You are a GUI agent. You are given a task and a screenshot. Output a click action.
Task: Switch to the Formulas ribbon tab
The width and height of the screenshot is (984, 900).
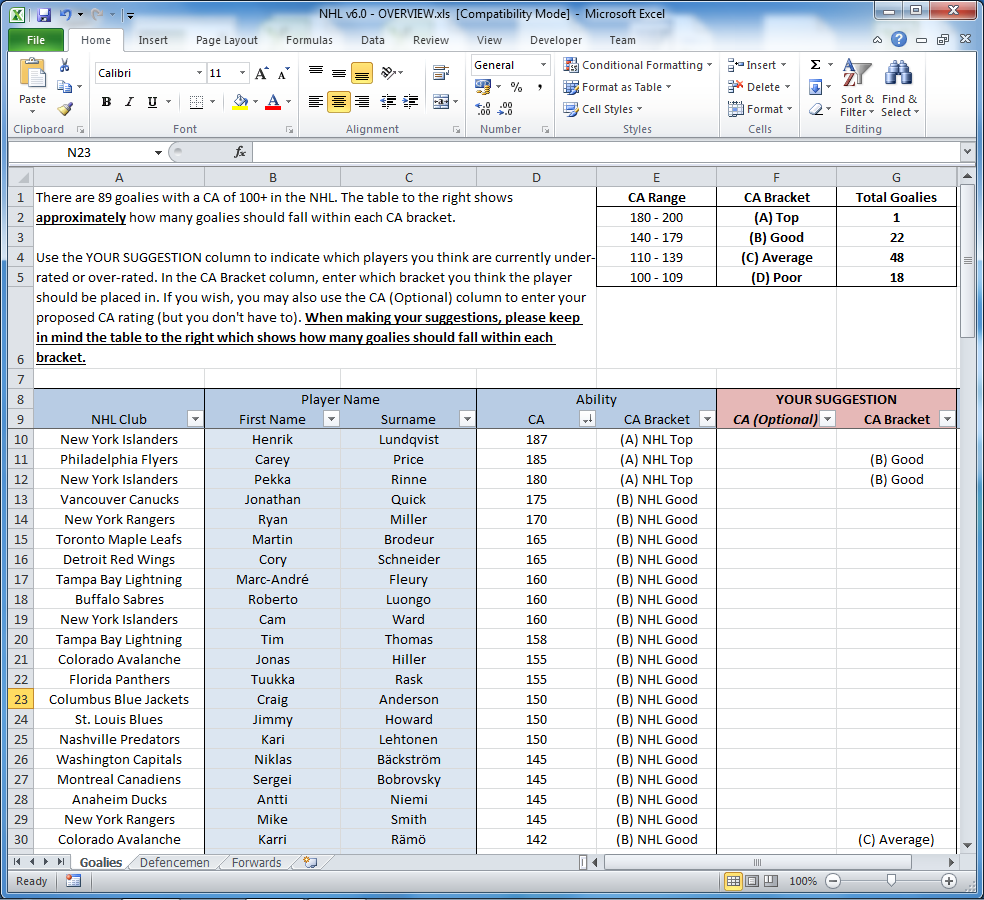tap(309, 40)
